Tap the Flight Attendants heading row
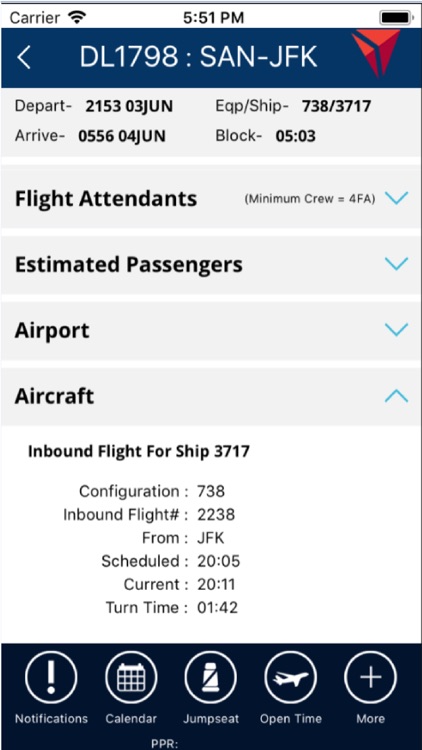This screenshot has width=422, height=750. (x=211, y=198)
